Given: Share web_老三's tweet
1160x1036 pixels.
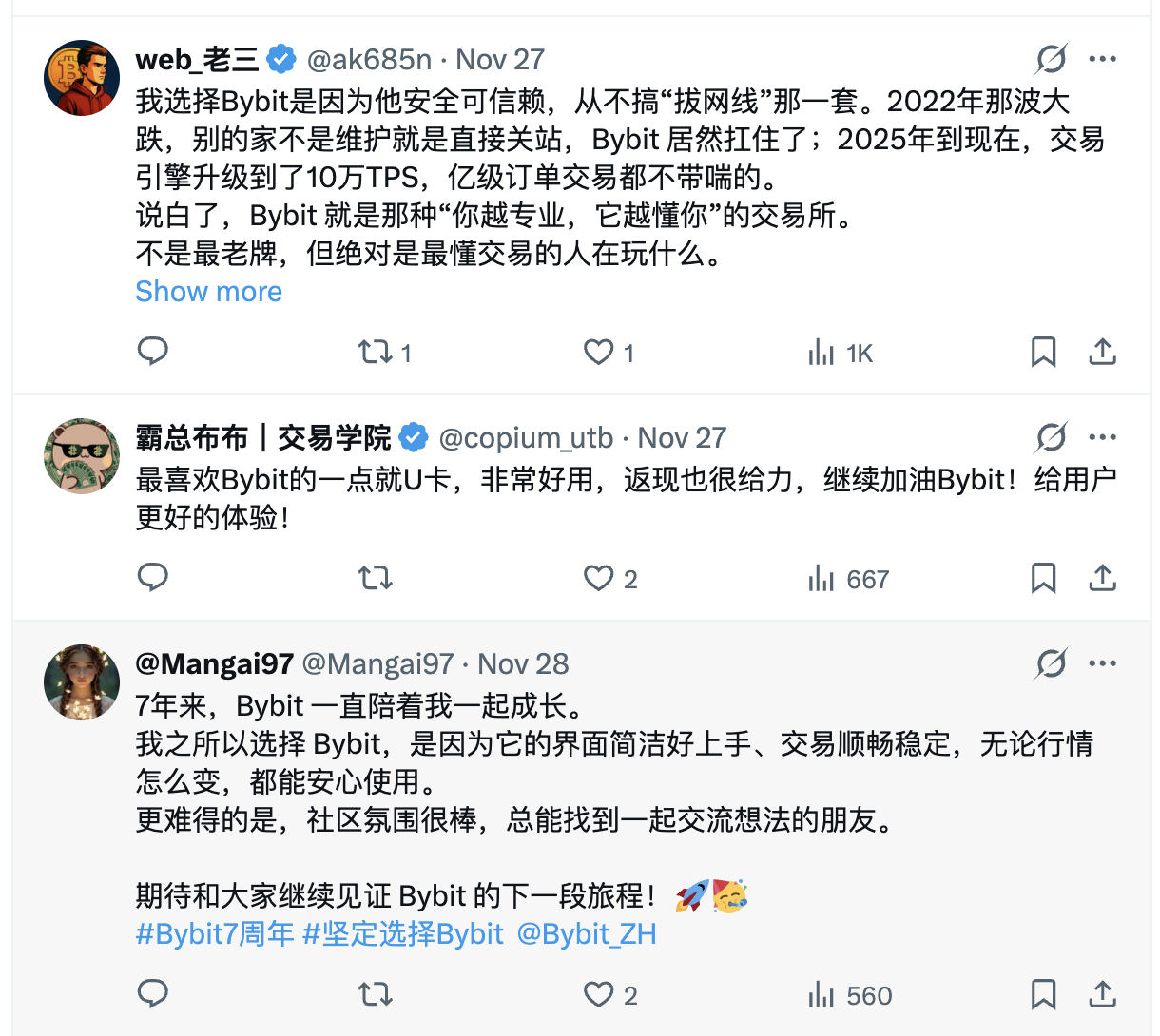Looking at the screenshot, I should 1102,352.
